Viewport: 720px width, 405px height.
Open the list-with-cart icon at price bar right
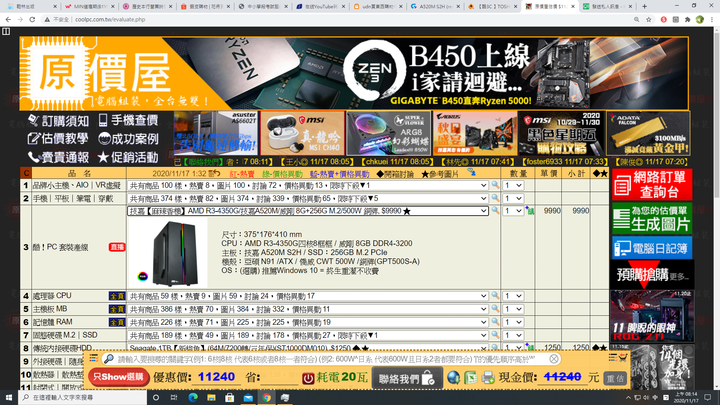pos(618,358)
